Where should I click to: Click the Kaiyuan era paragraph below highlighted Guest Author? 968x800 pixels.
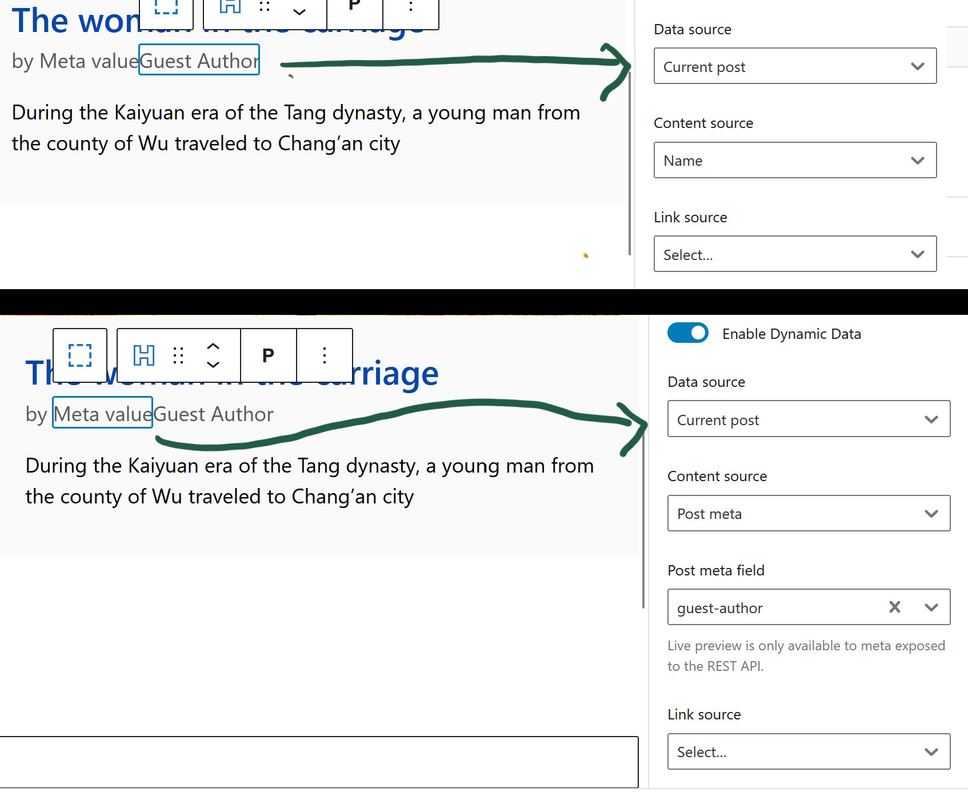click(296, 128)
